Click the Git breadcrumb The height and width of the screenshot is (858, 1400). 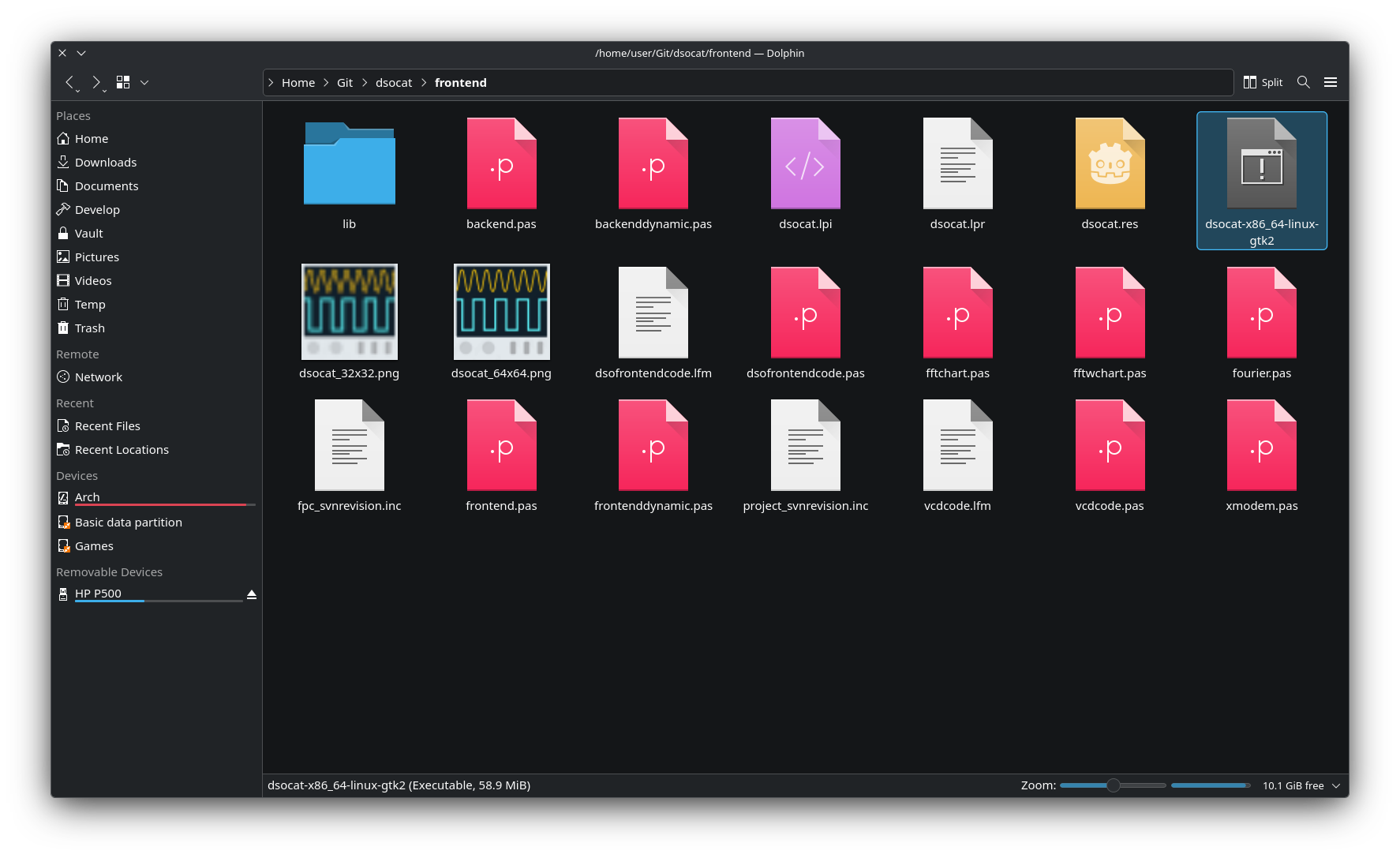345,83
